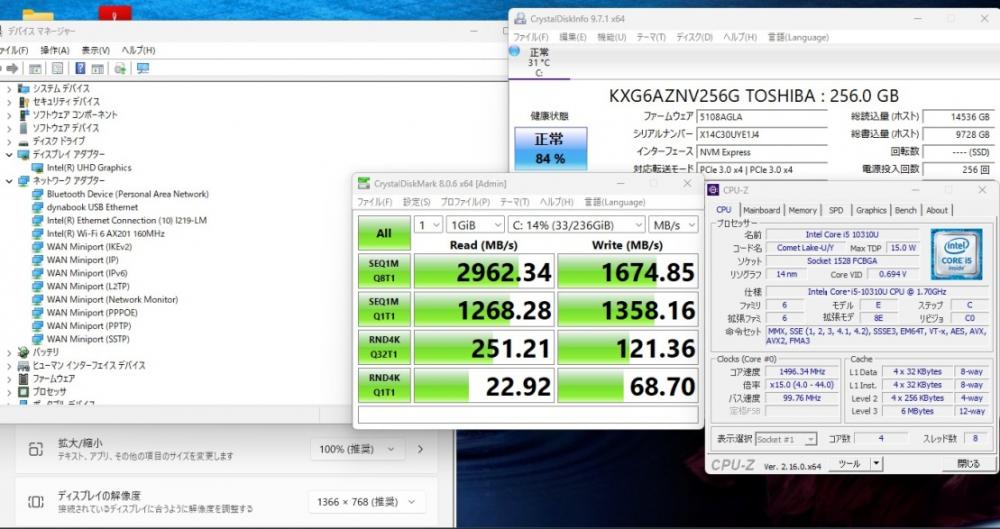Screen dimensions: 1000x529
Task: Click the ソフトウェア コンポーネント icon
Action: [24, 115]
